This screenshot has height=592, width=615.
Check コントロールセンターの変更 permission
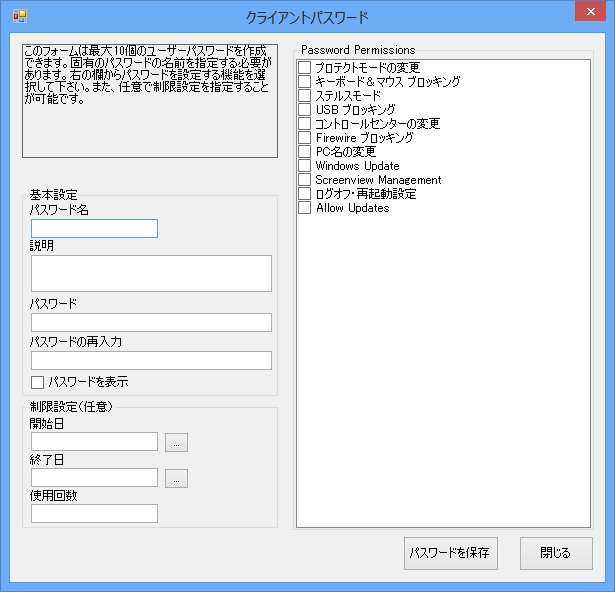tap(305, 123)
